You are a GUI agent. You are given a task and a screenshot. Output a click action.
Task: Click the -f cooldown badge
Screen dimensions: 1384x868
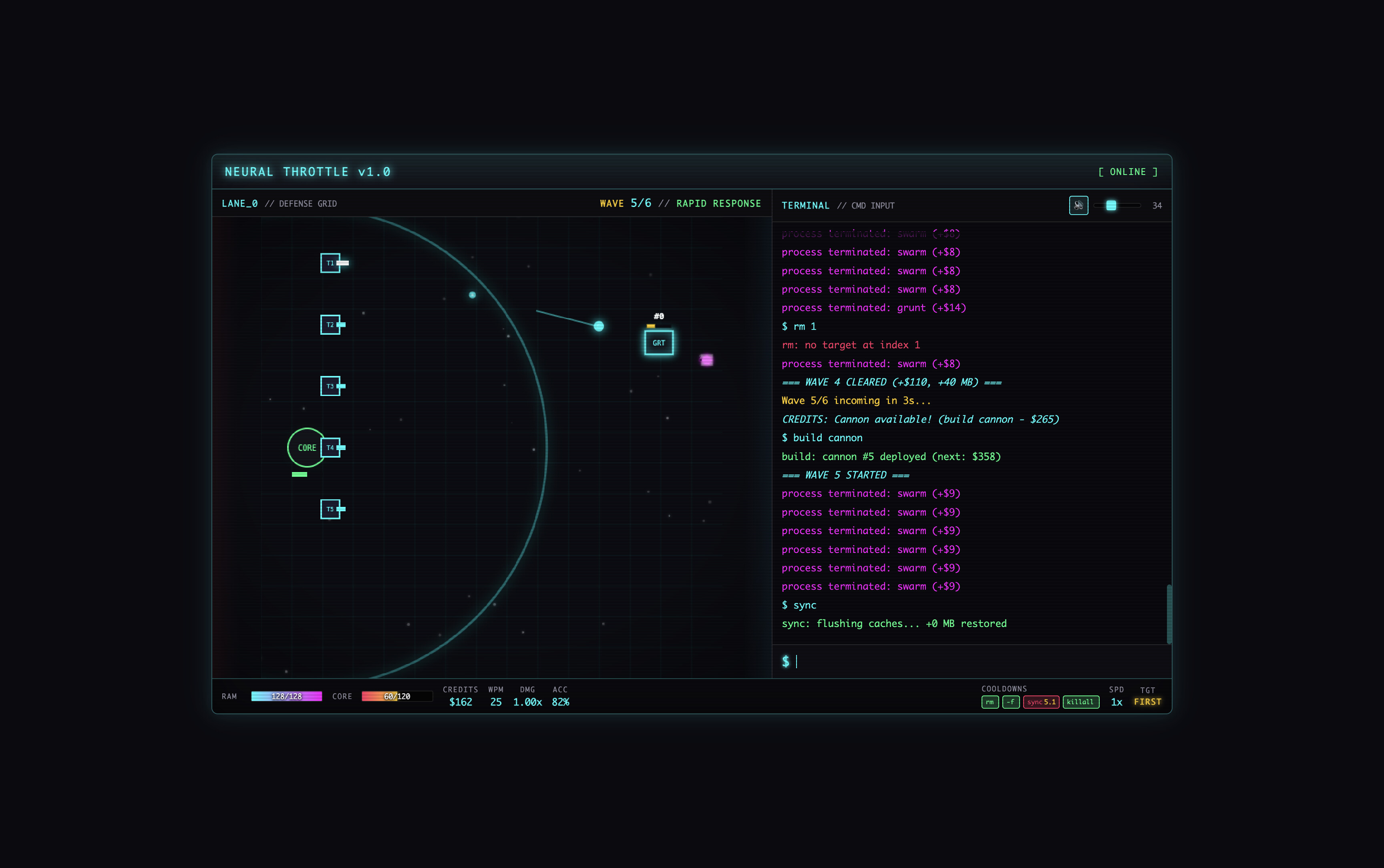pos(1012,702)
